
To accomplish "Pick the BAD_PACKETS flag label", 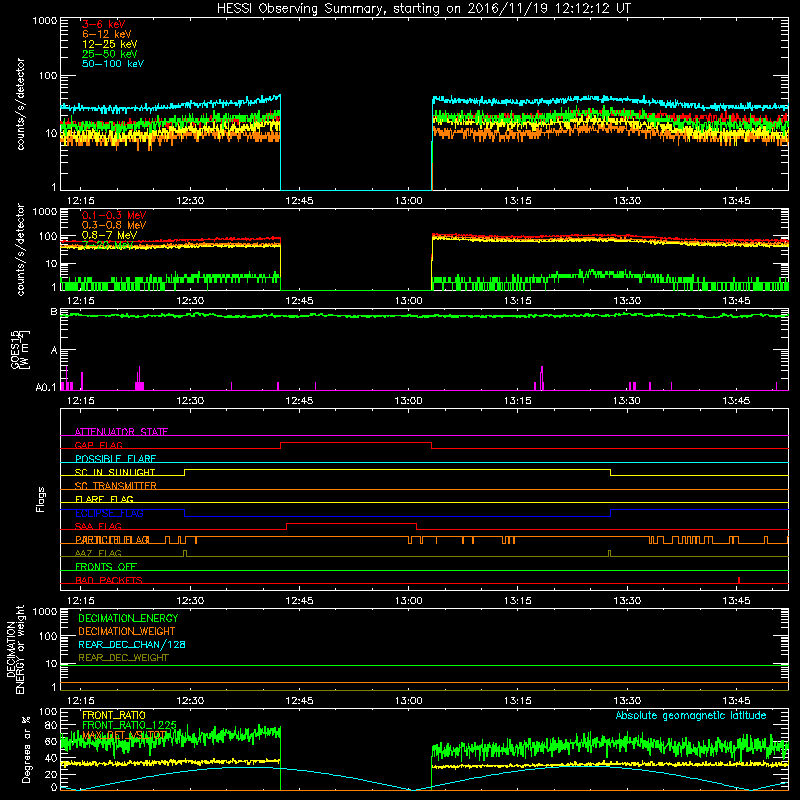I will point(109,580).
